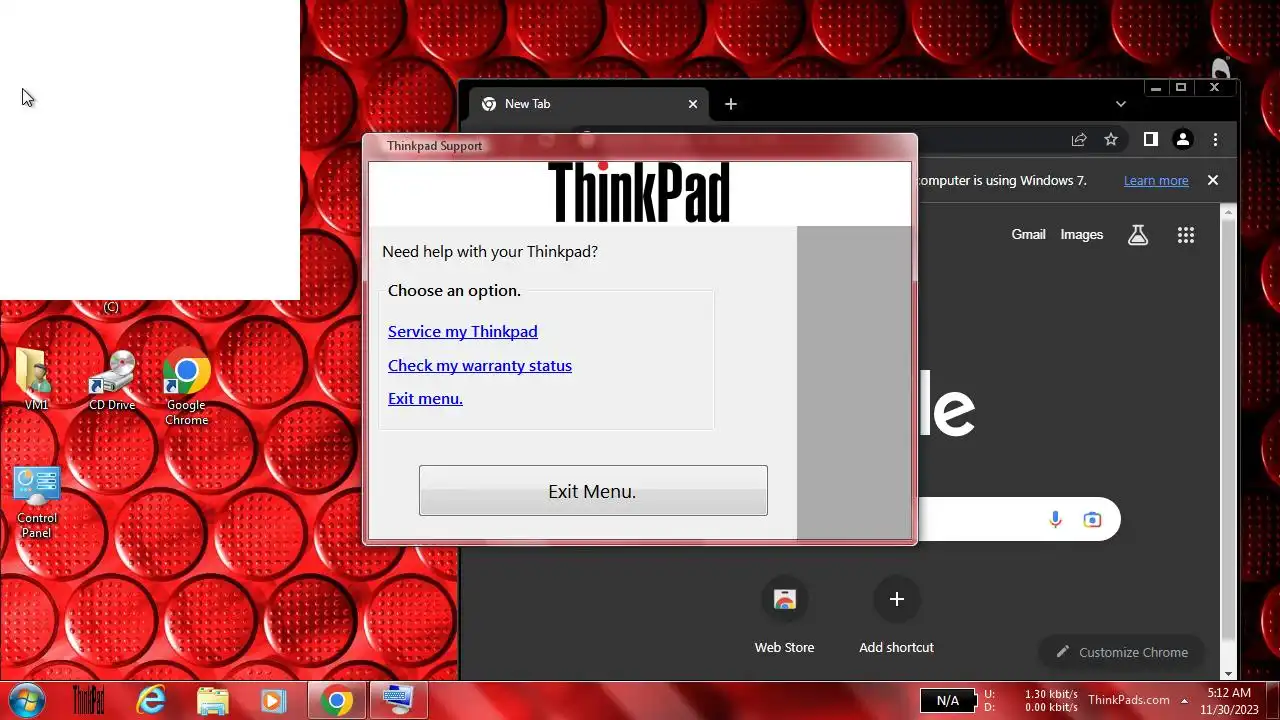Open Control Panel desktop icon
The height and width of the screenshot is (720, 1280).
37,502
